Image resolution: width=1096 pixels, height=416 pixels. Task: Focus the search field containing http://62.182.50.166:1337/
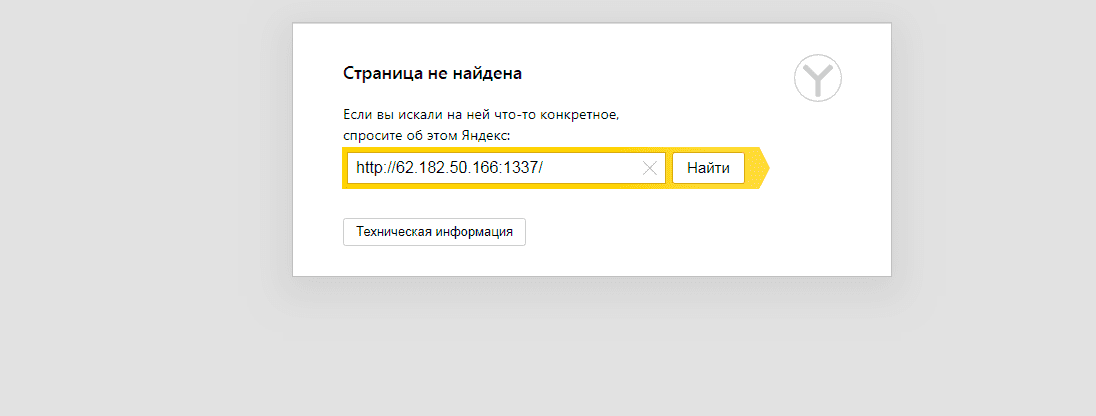(x=506, y=168)
